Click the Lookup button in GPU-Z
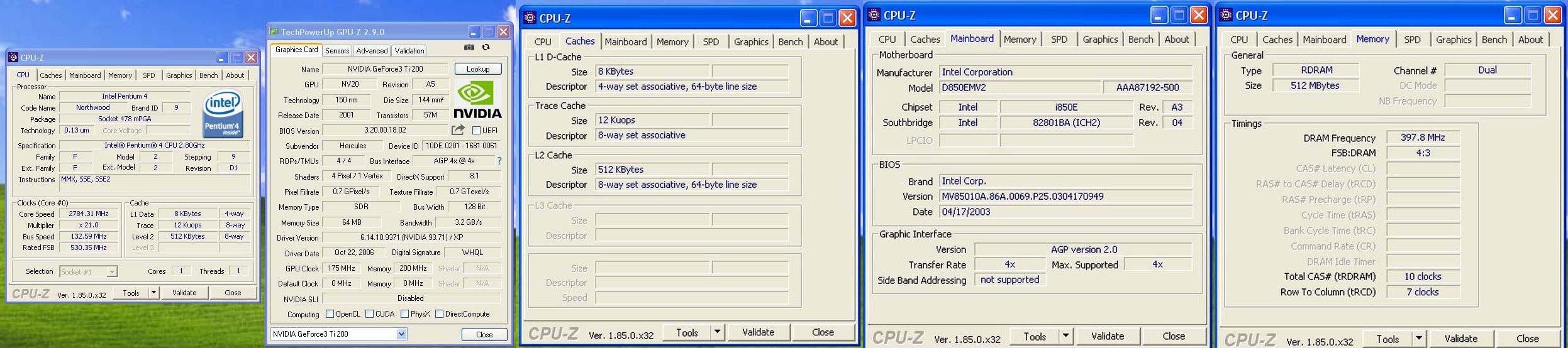 (477, 69)
